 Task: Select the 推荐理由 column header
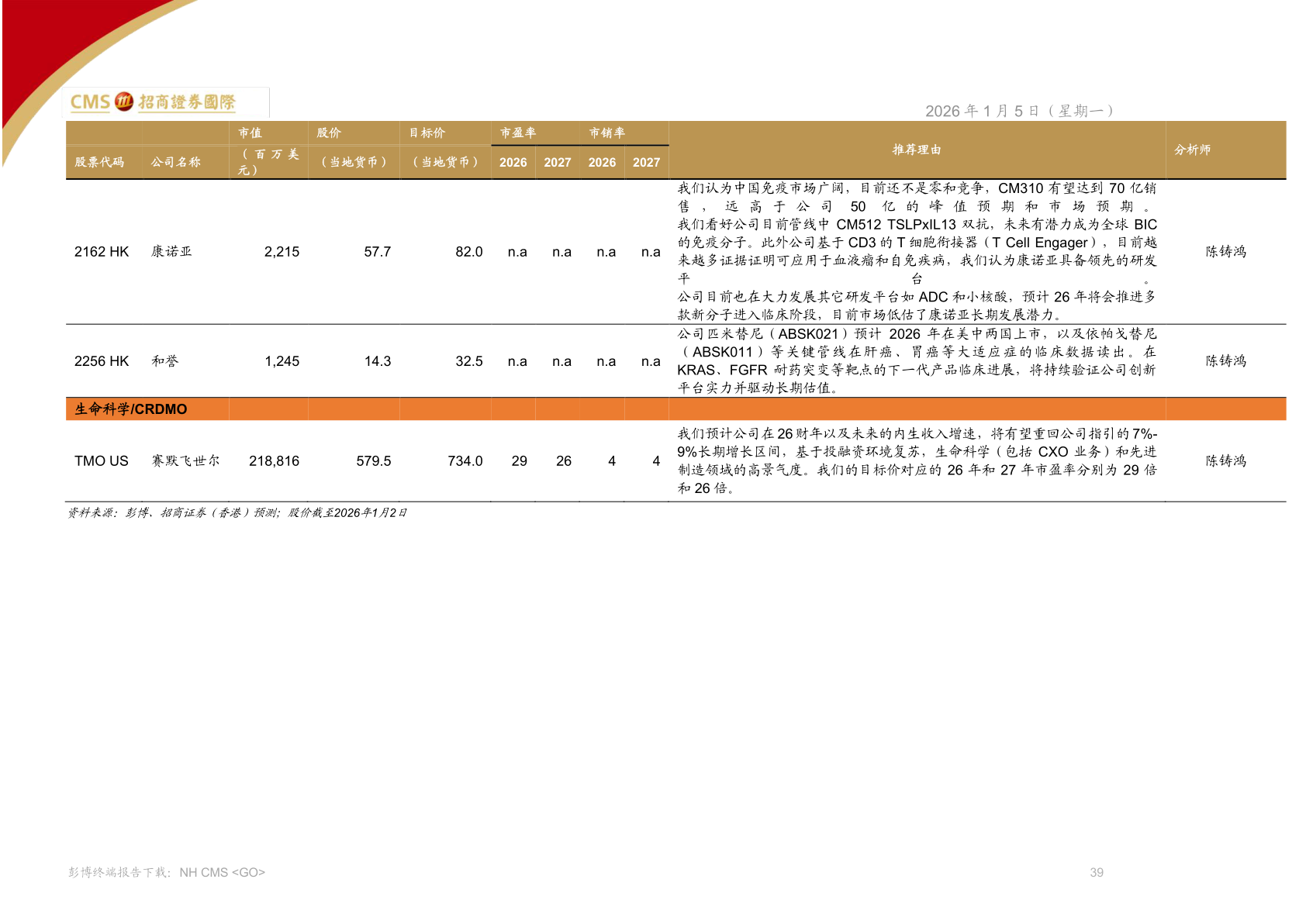[917, 150]
